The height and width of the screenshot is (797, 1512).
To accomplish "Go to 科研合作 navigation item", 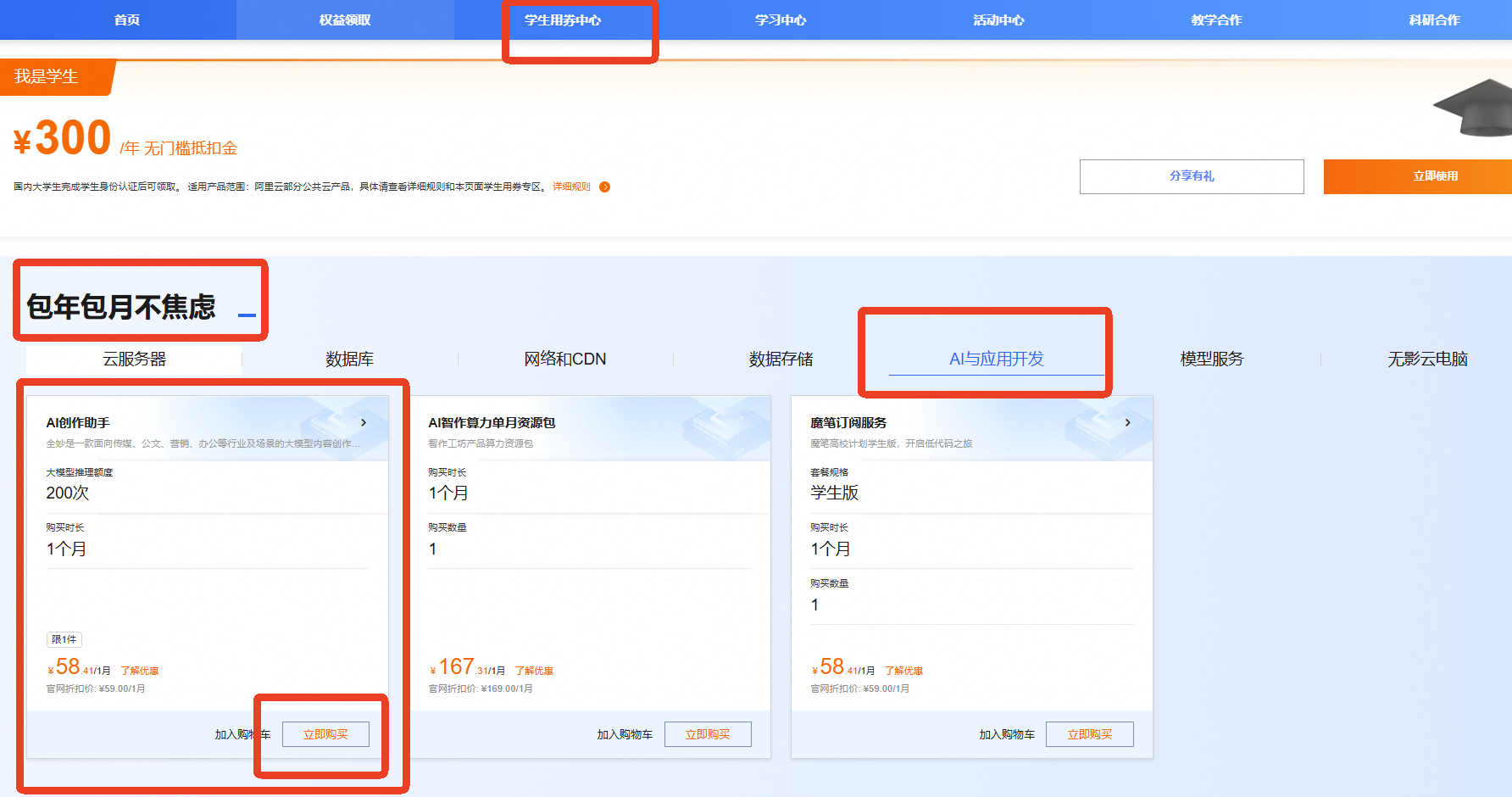I will point(1434,20).
